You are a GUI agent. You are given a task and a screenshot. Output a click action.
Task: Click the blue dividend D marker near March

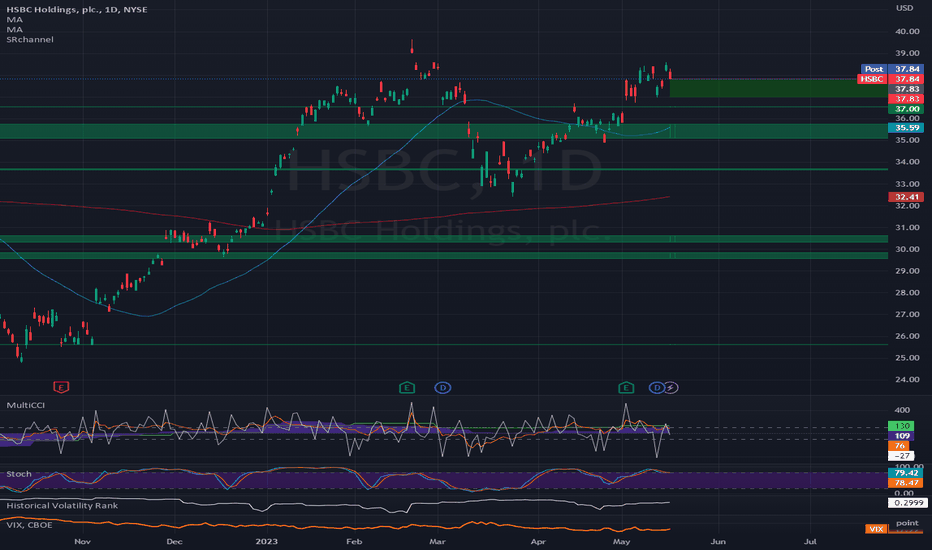pyautogui.click(x=443, y=388)
